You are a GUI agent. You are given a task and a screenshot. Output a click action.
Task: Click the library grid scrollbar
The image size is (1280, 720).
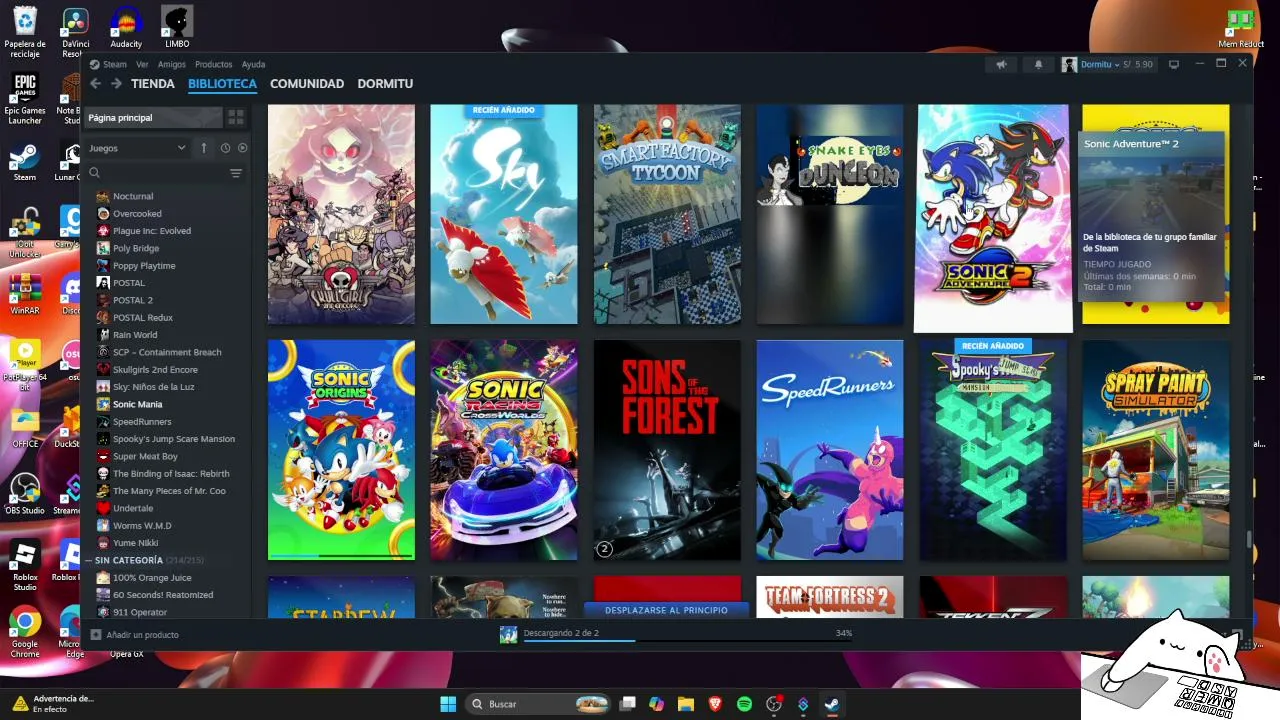tap(1248, 540)
